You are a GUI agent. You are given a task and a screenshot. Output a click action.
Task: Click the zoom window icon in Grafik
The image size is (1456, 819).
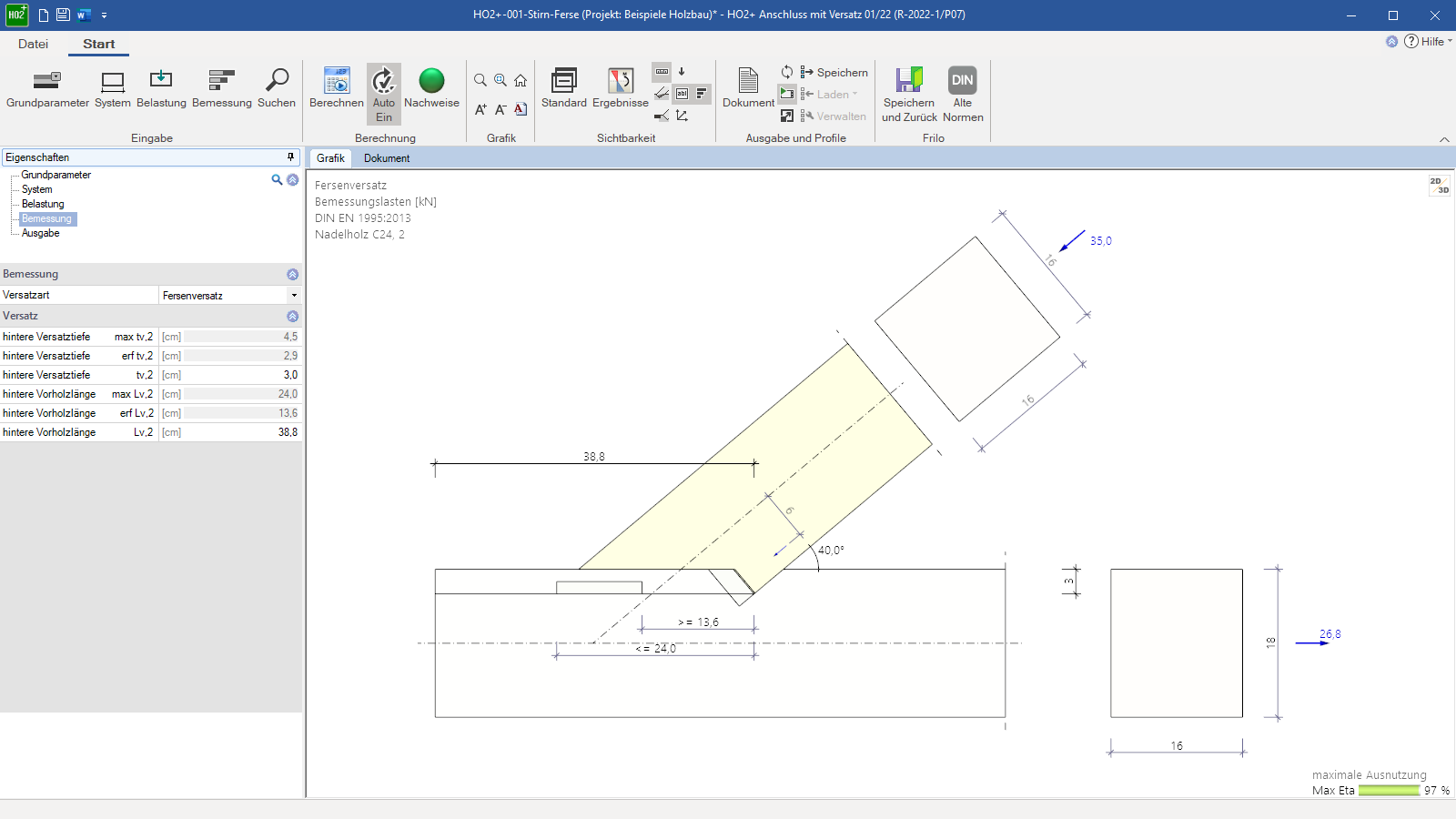(500, 80)
